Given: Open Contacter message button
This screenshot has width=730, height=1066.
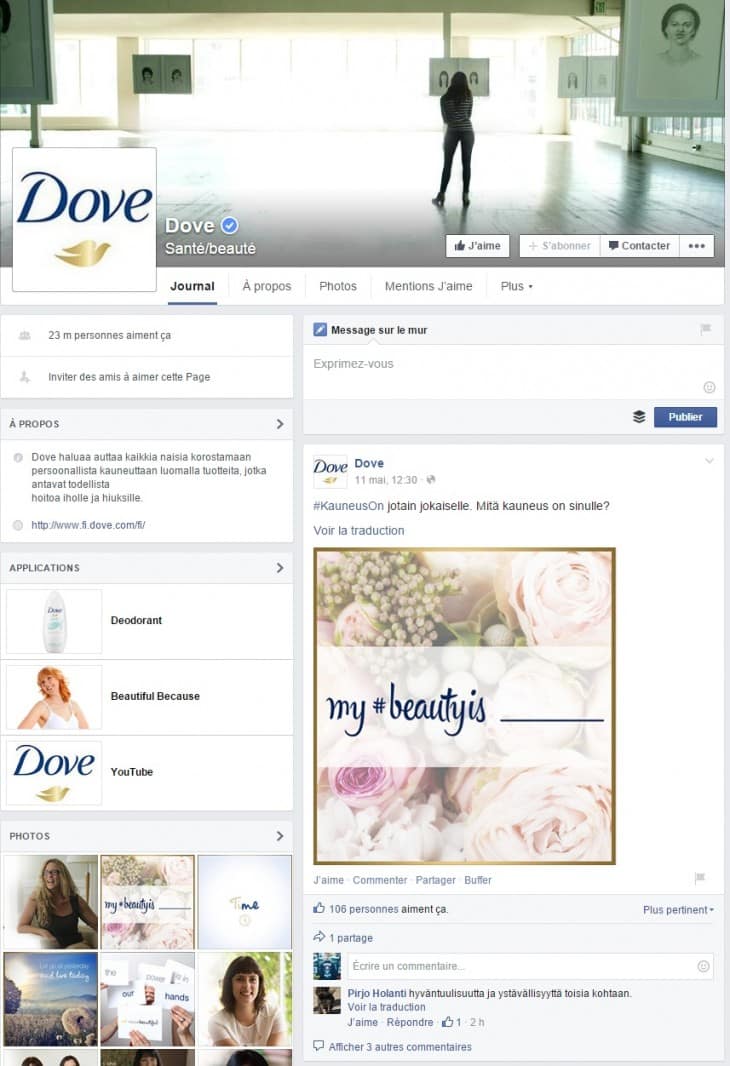Looking at the screenshot, I should point(640,245).
